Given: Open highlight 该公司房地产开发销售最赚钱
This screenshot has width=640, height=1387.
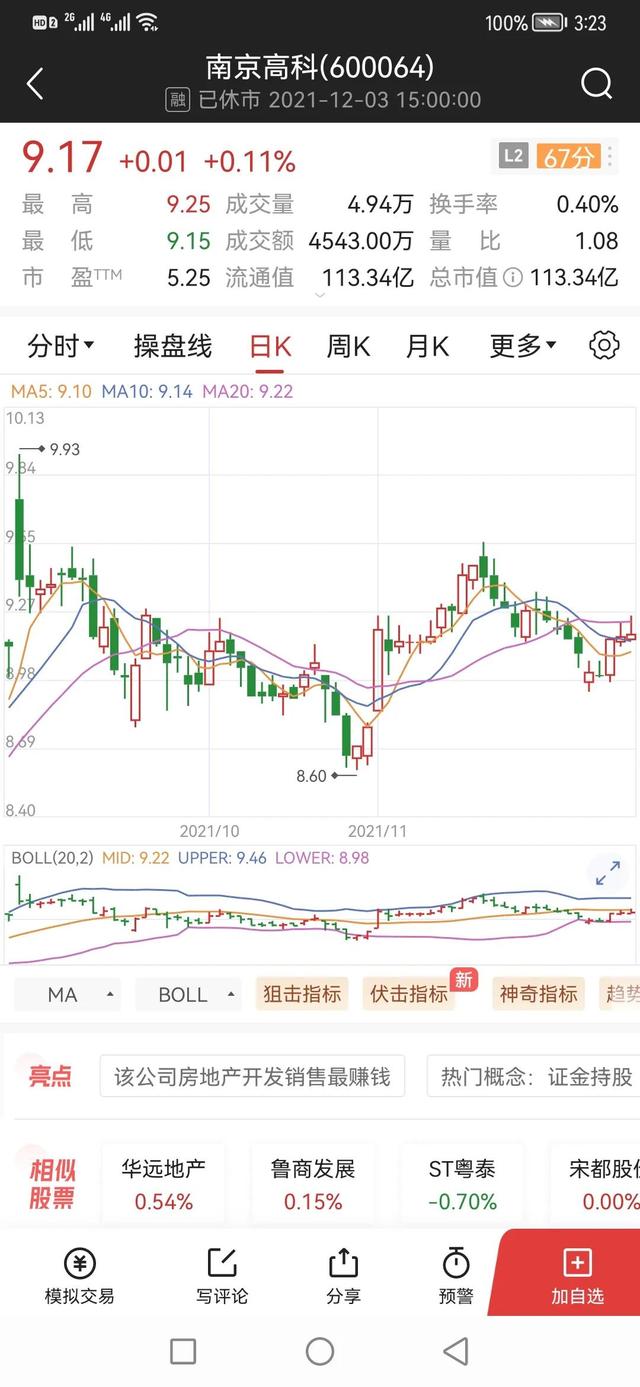Looking at the screenshot, I should (252, 1077).
